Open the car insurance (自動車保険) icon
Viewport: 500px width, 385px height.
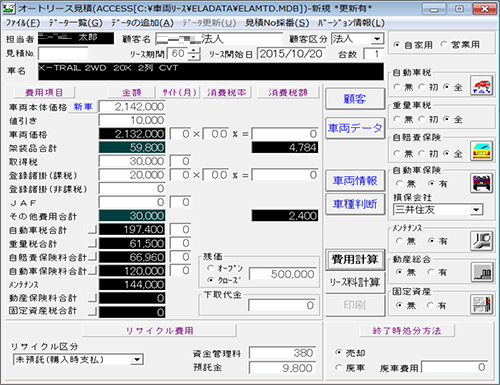point(482,183)
